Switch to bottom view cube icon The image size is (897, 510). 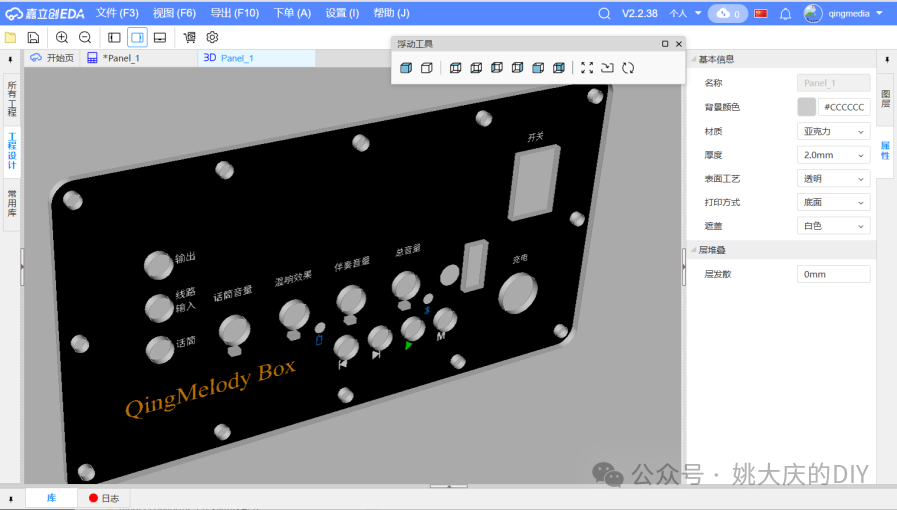476,68
